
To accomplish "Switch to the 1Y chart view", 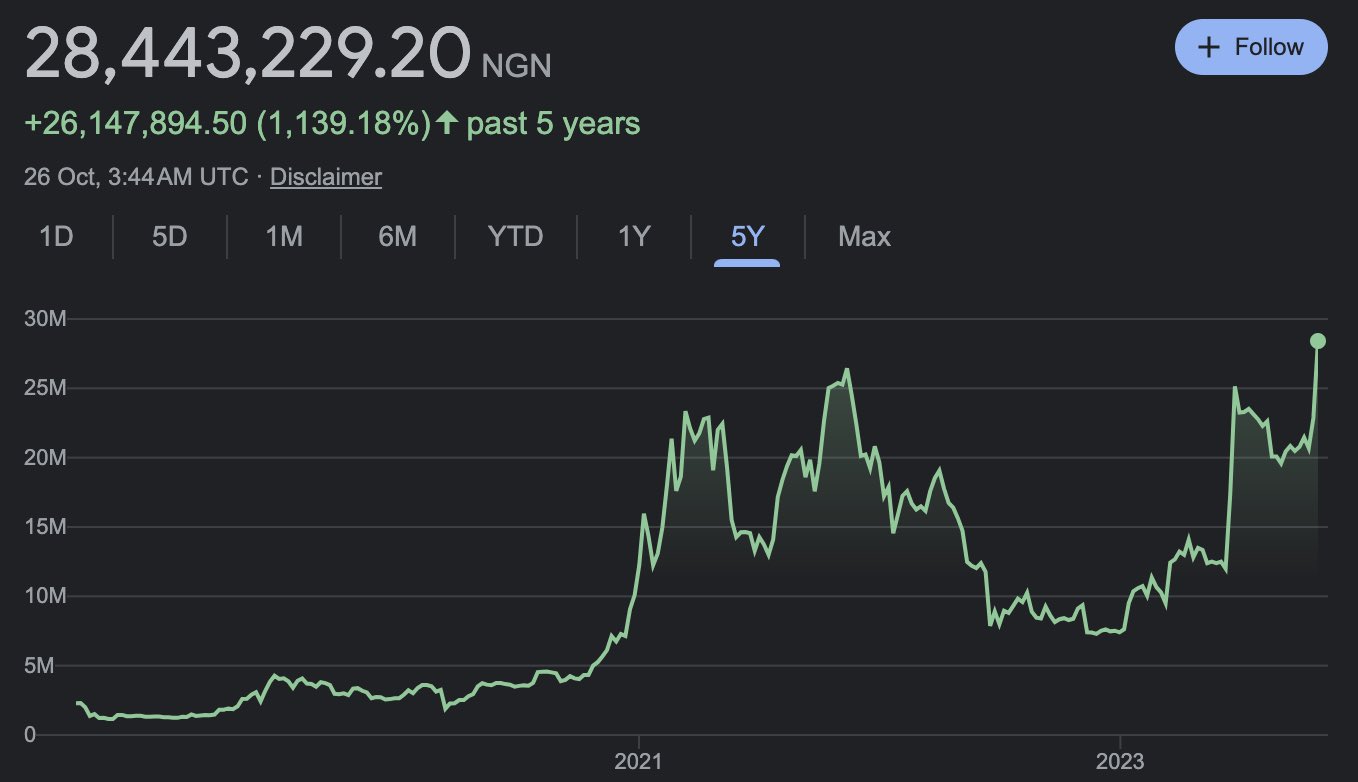I will click(x=634, y=237).
